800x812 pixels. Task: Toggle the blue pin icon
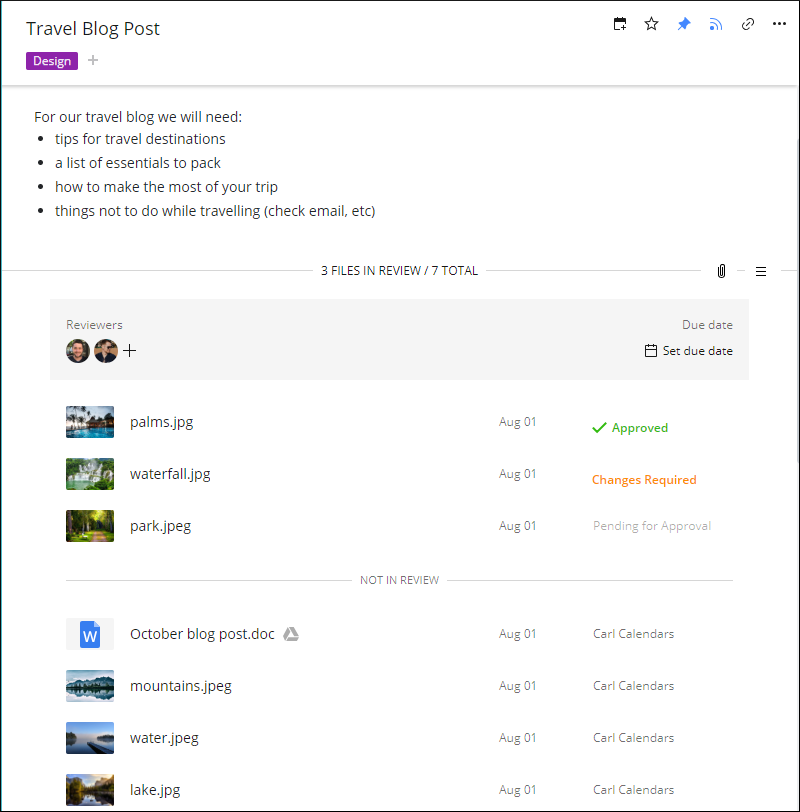click(684, 24)
